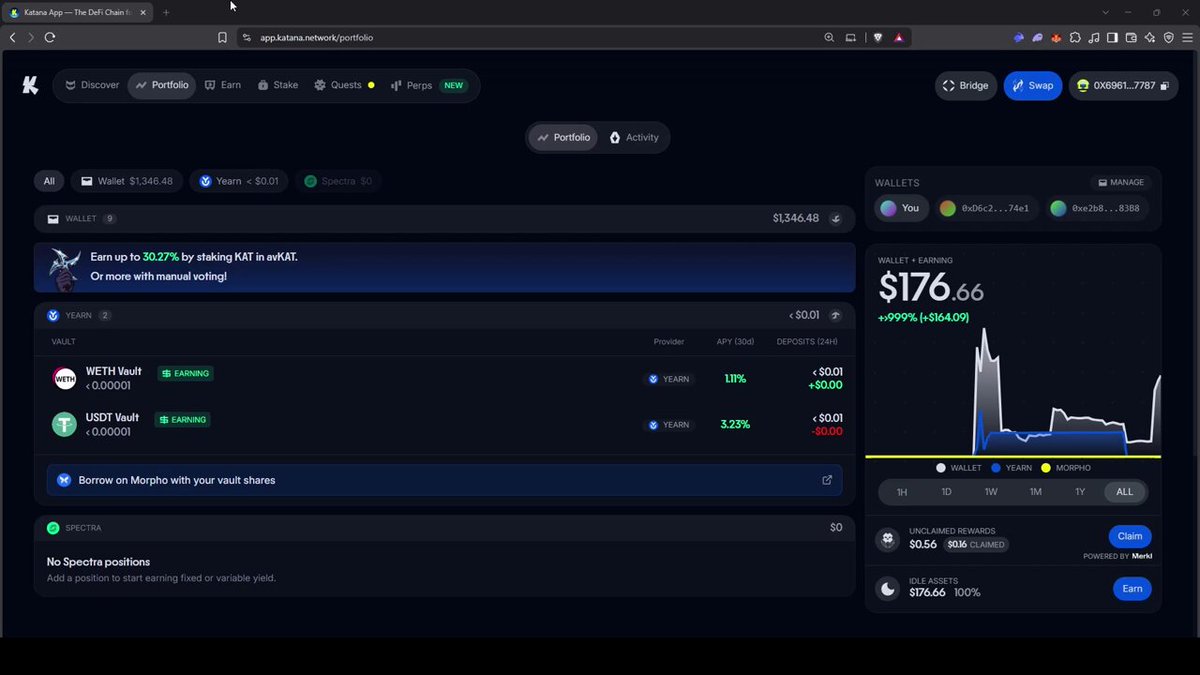Image resolution: width=1200 pixels, height=675 pixels.
Task: Click the Bridge button
Action: [x=966, y=85]
